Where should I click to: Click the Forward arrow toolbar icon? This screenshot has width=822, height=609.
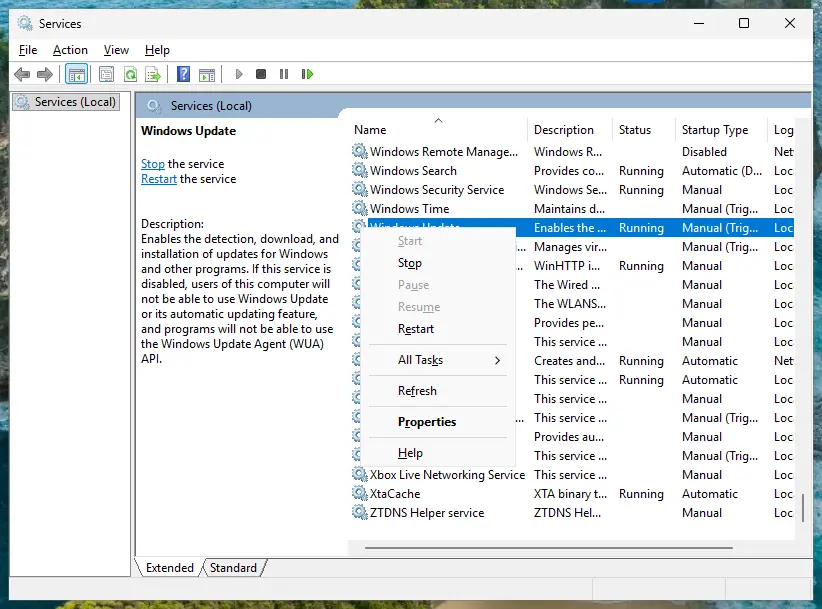tap(45, 74)
